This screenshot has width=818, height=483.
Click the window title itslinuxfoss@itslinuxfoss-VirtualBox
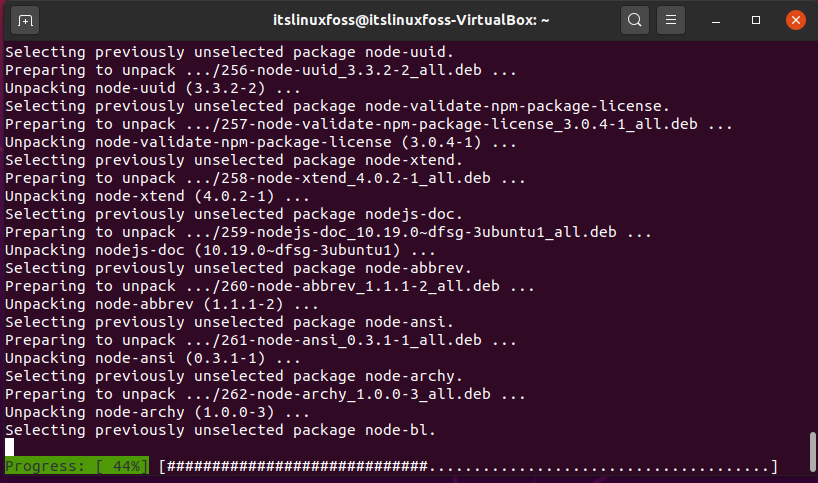tap(411, 20)
